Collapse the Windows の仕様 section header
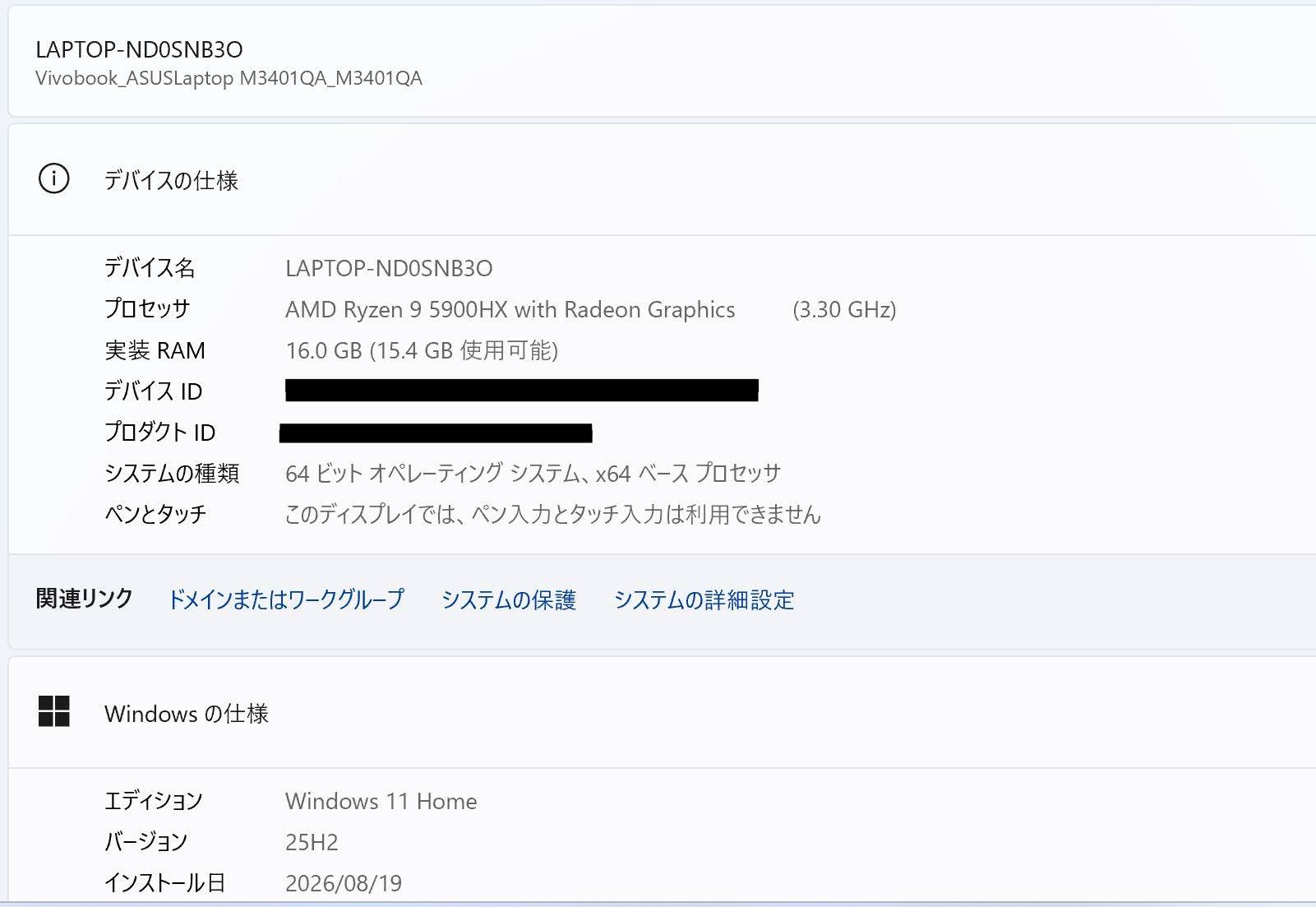1316x907 pixels. pyautogui.click(x=663, y=713)
